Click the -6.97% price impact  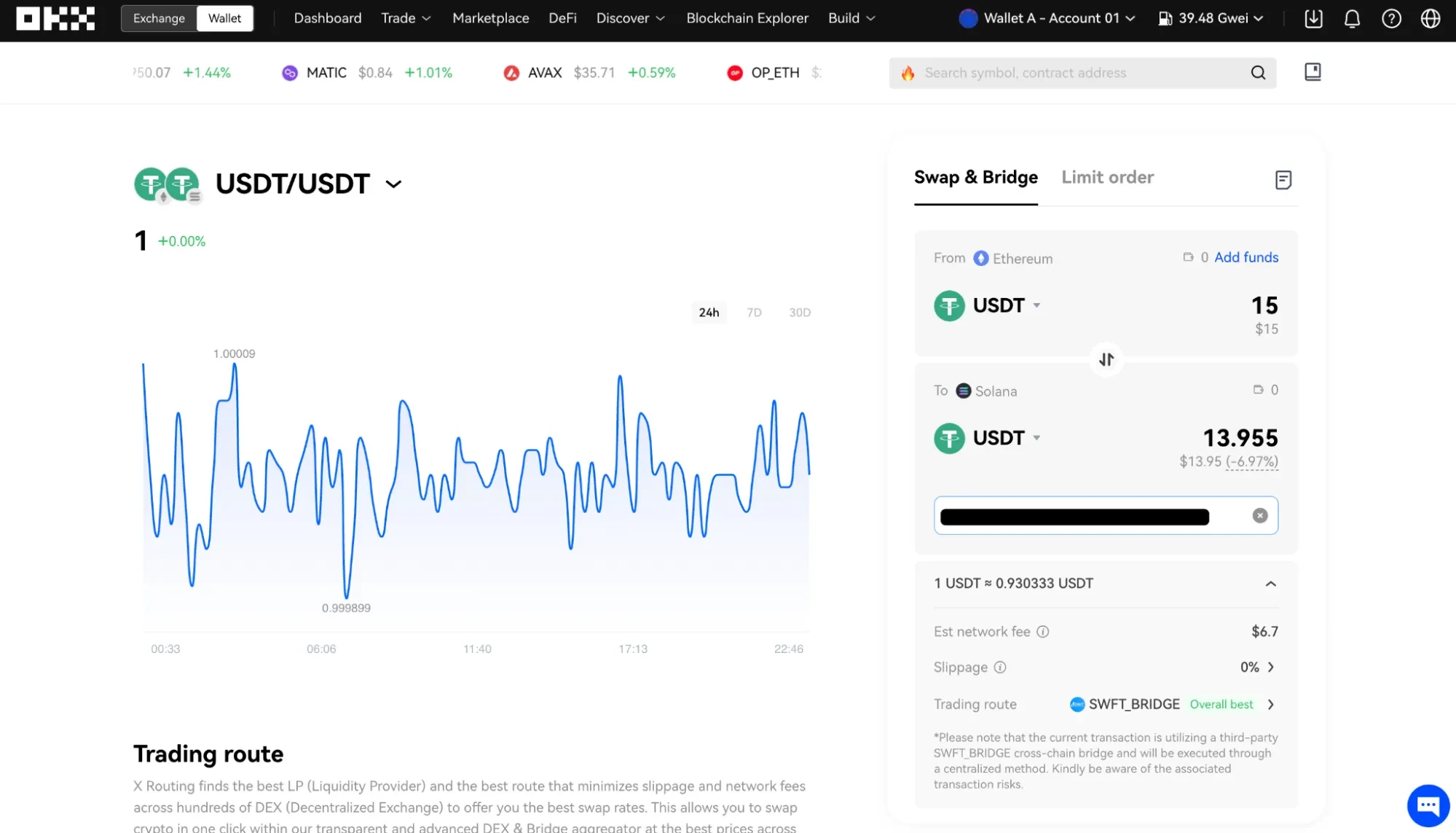point(1251,461)
